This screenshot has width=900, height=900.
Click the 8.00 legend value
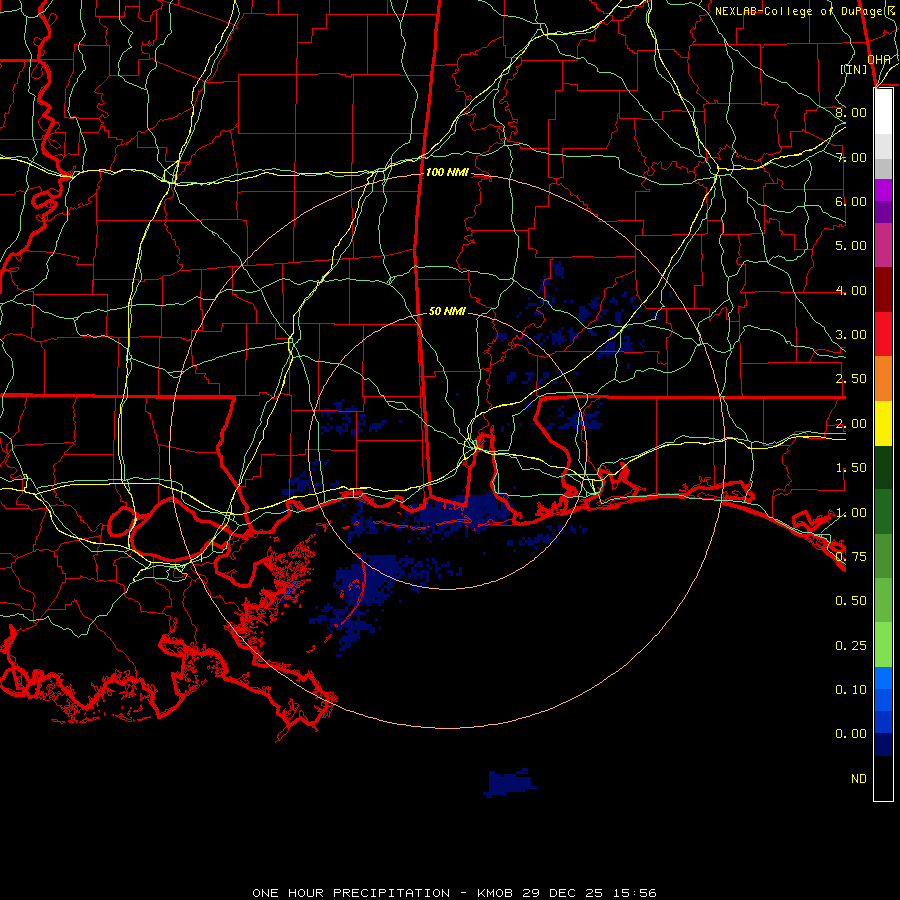(851, 112)
